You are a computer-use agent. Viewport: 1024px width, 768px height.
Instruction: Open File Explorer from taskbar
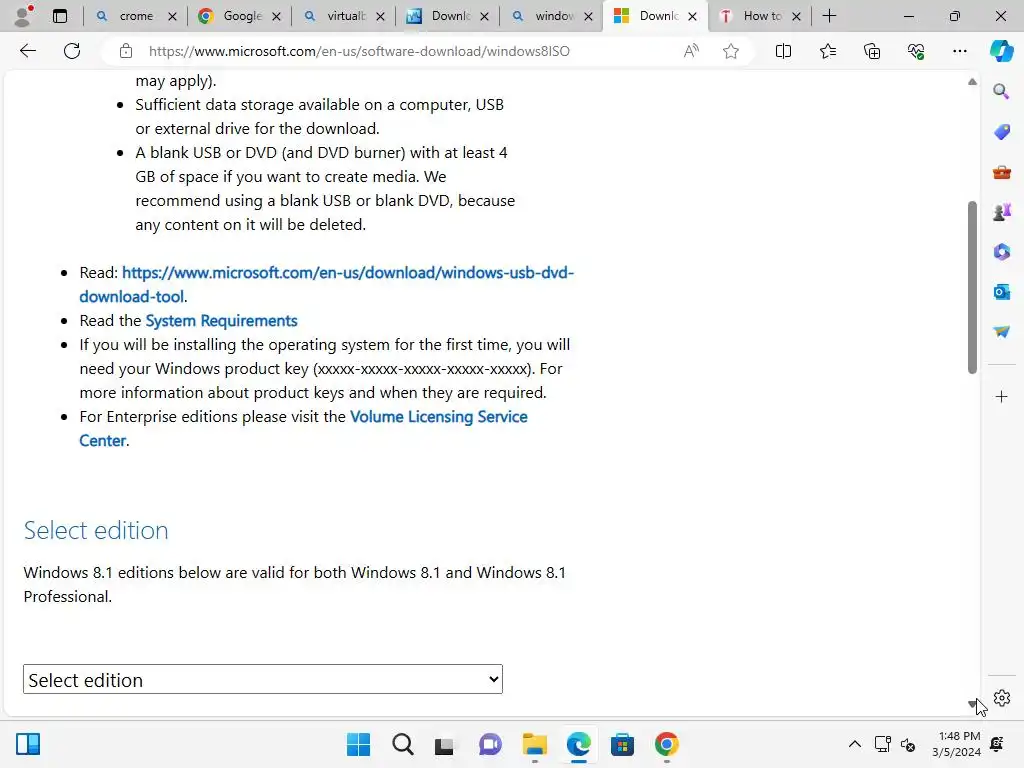pos(534,744)
